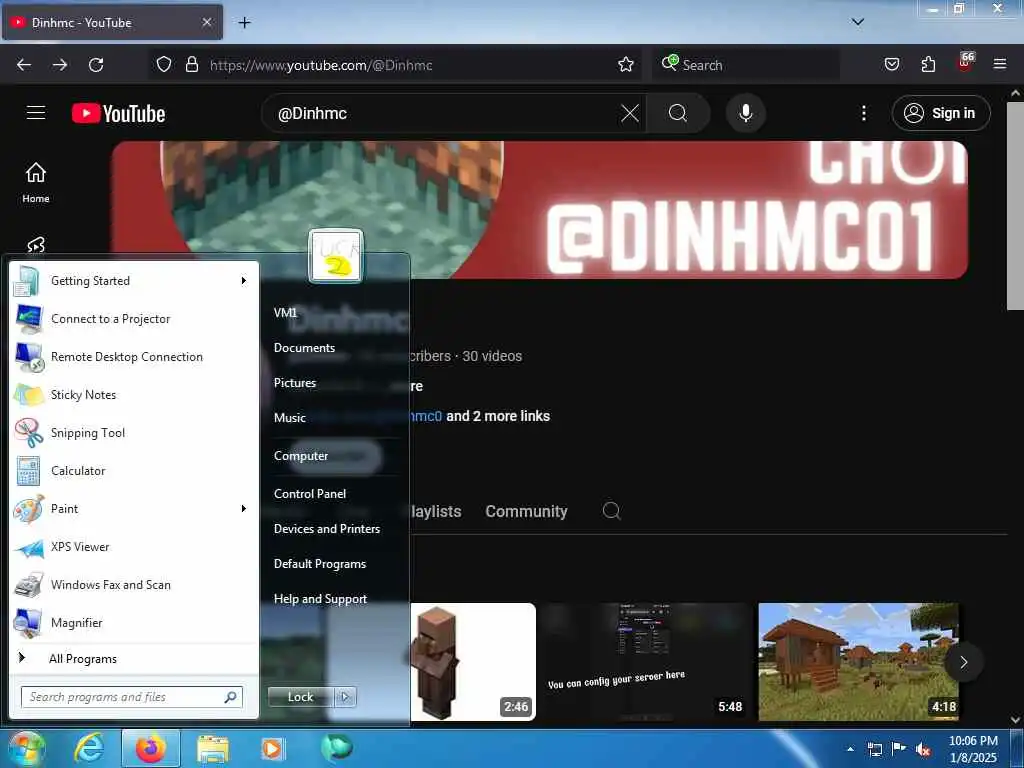Screen dimensions: 1024x768
Task: Open the Pocket save button
Action: coord(892,65)
